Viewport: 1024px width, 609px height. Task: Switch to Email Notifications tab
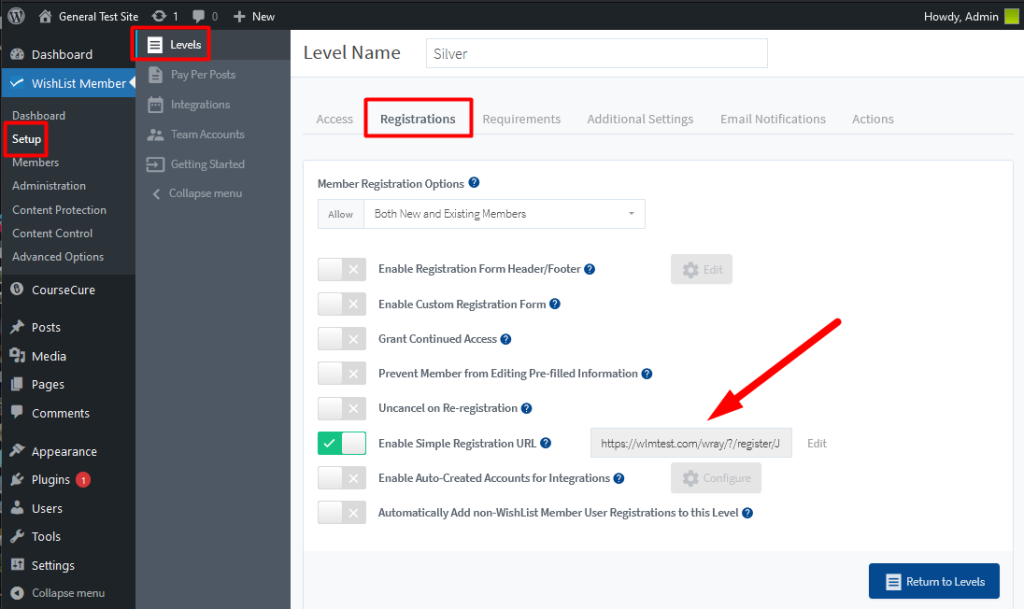coord(773,119)
